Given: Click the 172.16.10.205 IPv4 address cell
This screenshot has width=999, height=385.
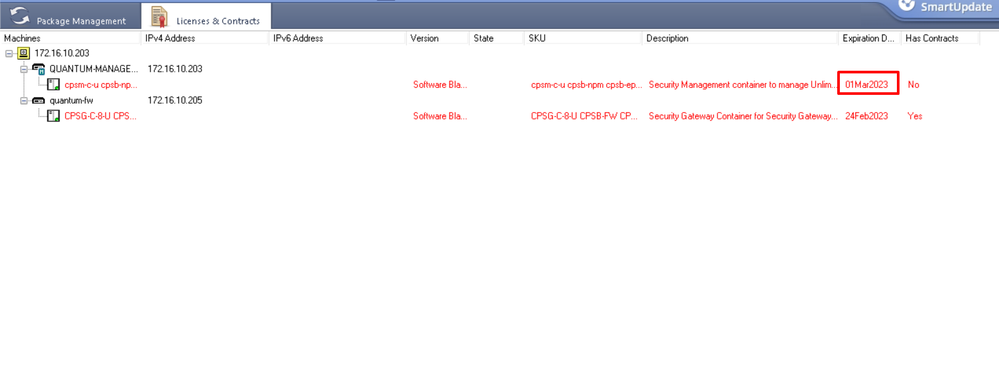Looking at the screenshot, I should [x=175, y=100].
